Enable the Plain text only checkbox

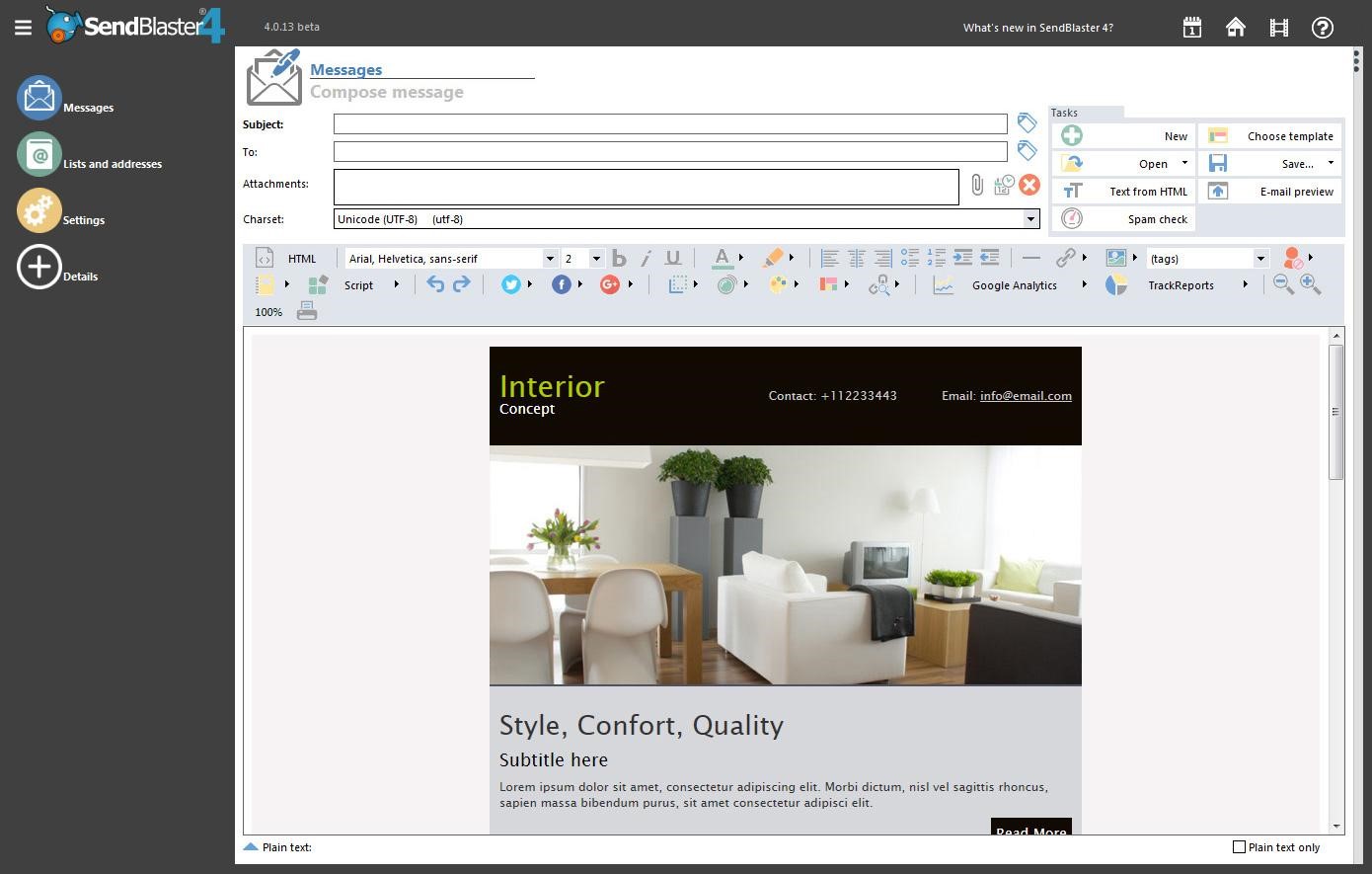point(1238,846)
